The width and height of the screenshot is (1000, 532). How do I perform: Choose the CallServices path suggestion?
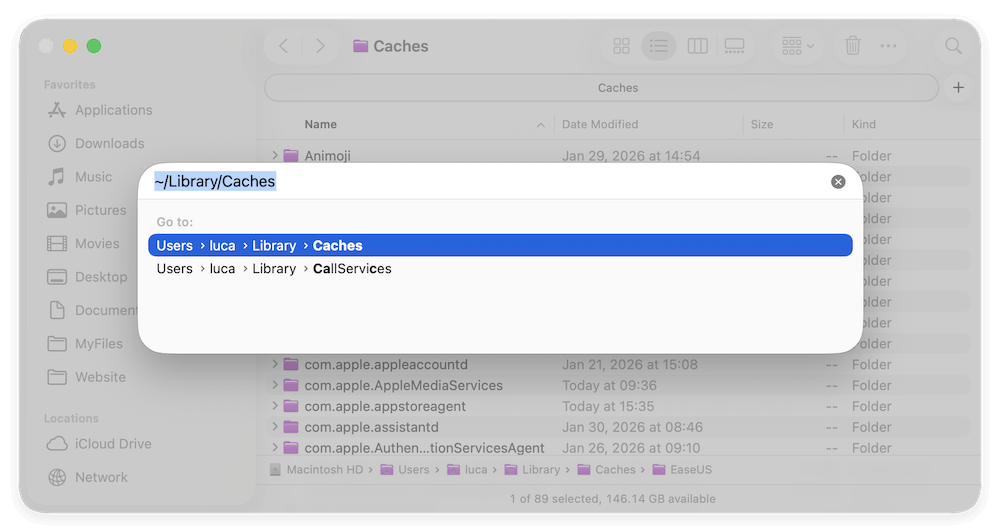pyautogui.click(x=500, y=269)
